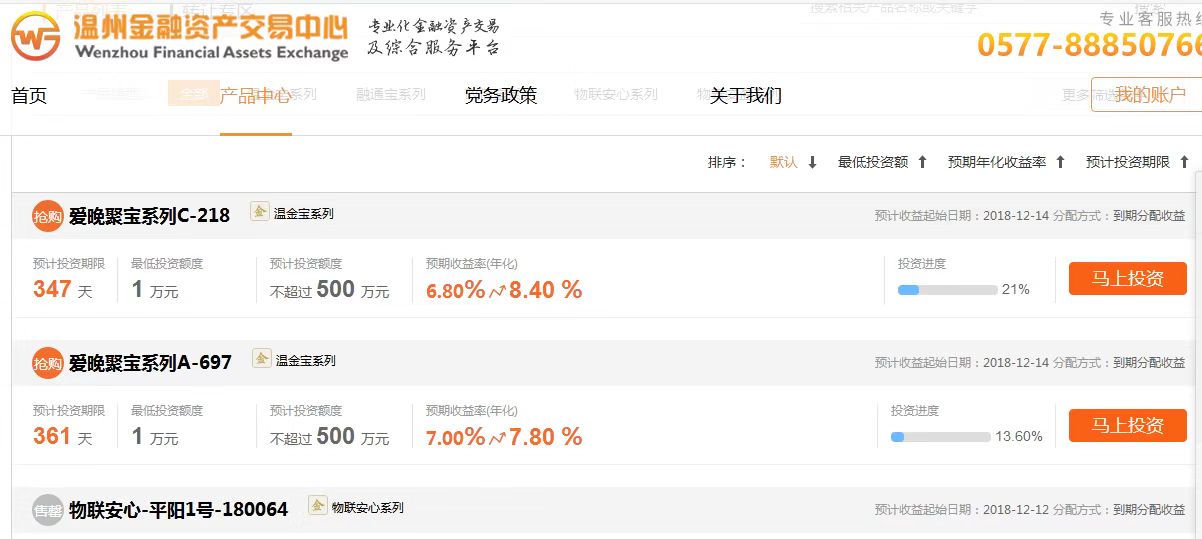1202x539 pixels.
Task: Click the 6.80% to 8.40% expected yield text
Action: tap(504, 291)
